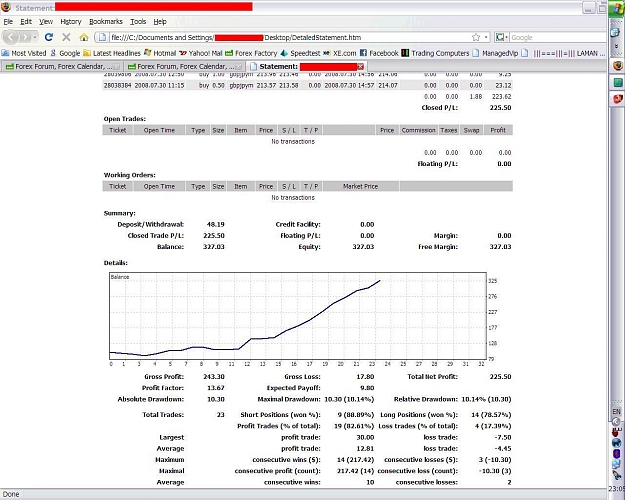
Task: Open the Tools menu
Action: coord(138,22)
